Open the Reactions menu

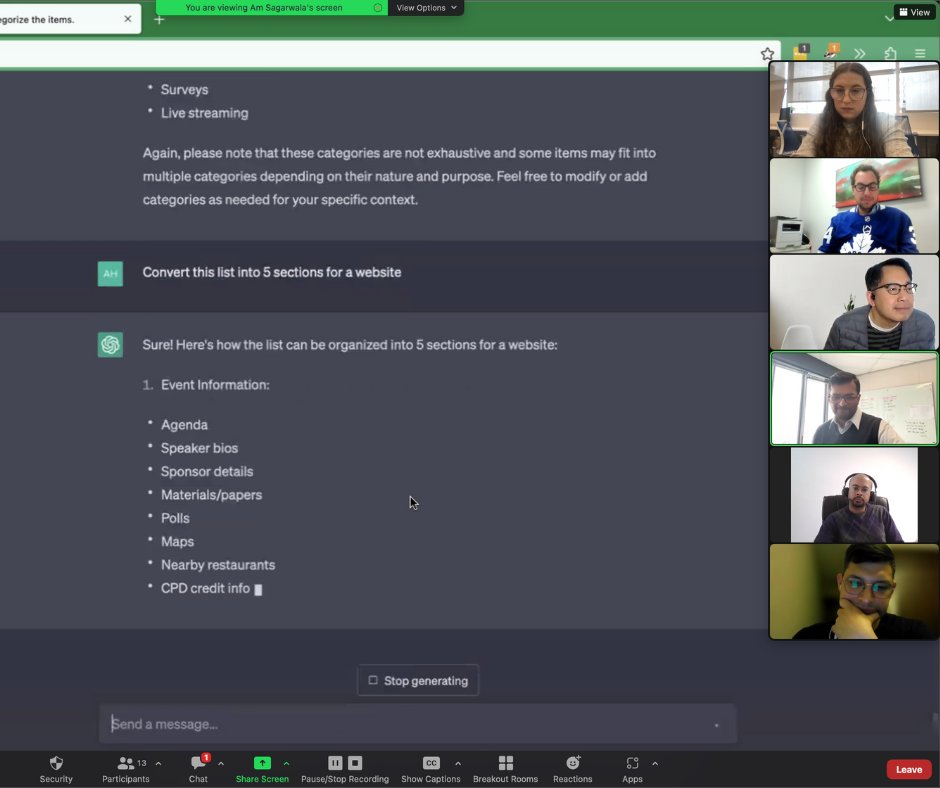click(x=573, y=769)
